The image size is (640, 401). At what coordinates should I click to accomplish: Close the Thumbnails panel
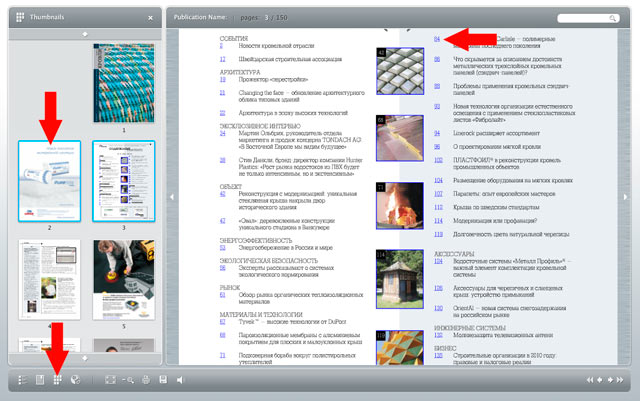[x=150, y=18]
